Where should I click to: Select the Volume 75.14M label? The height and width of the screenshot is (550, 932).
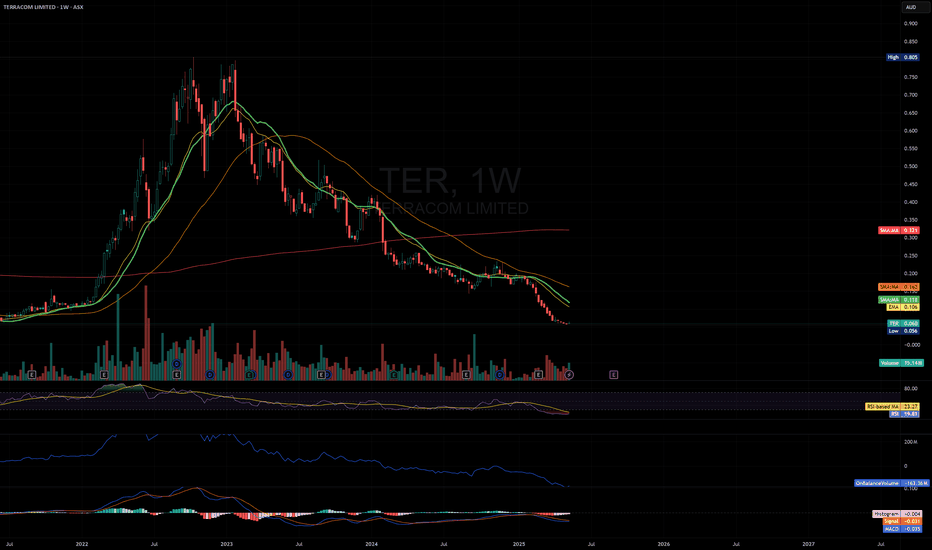[x=901, y=363]
